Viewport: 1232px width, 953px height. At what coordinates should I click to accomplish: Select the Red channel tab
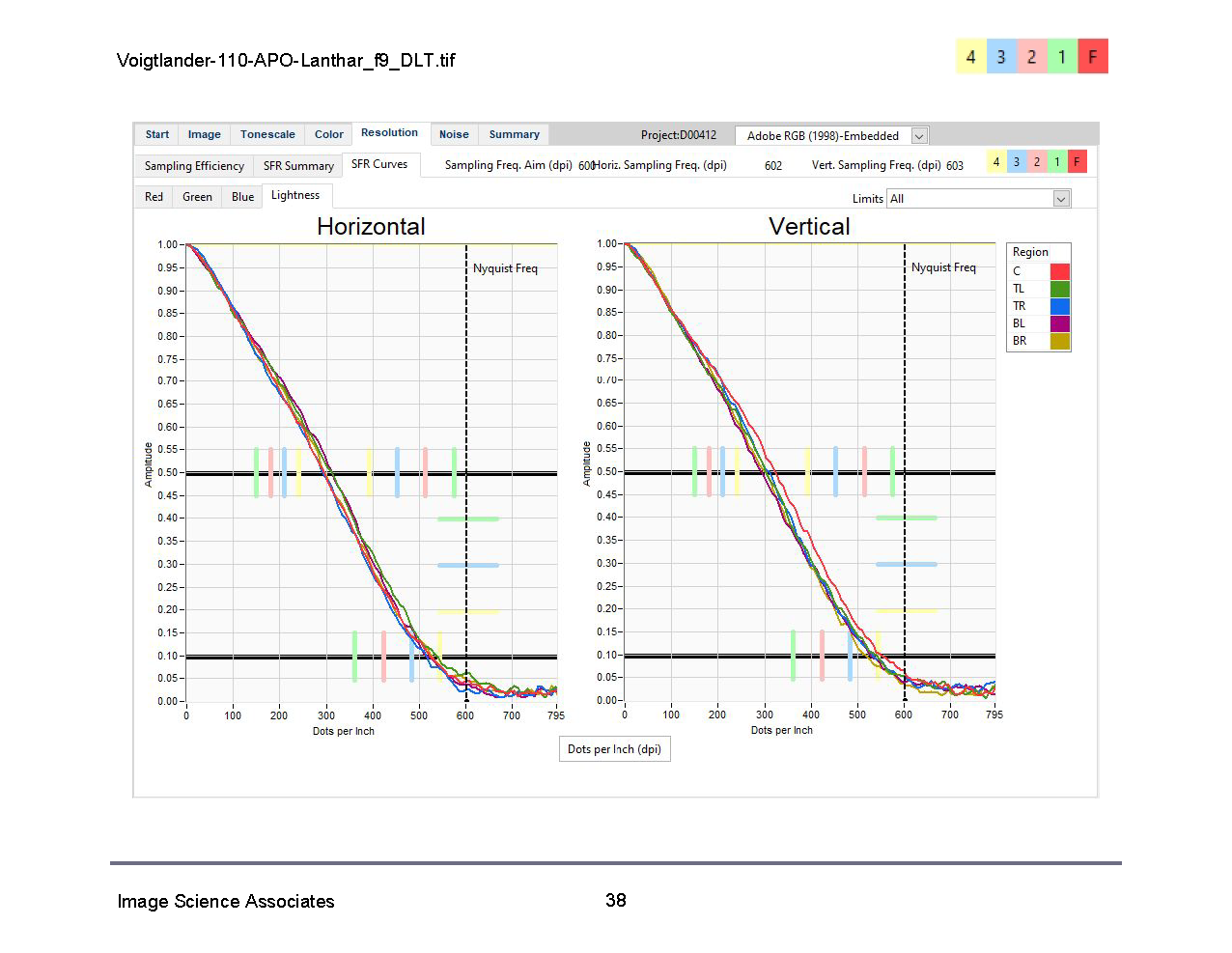point(154,197)
